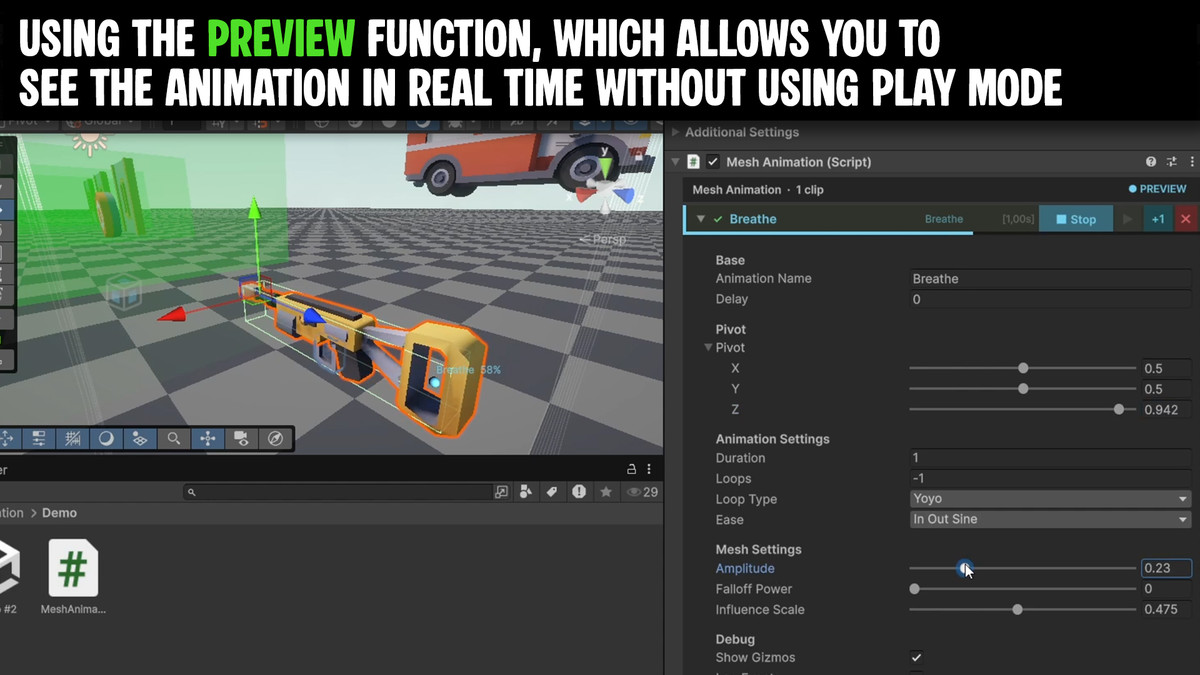Click the Pivot Z slider handle

(x=1119, y=409)
